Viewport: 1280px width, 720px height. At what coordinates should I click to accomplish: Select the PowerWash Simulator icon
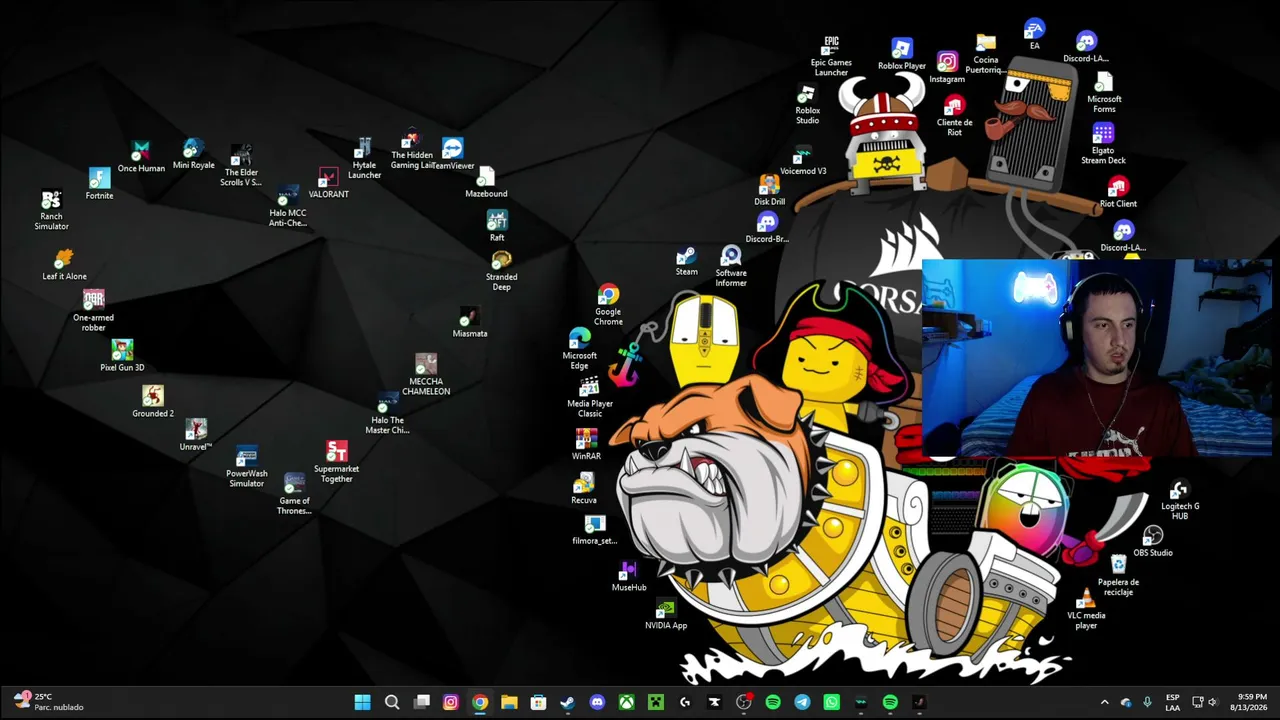pyautogui.click(x=246, y=468)
